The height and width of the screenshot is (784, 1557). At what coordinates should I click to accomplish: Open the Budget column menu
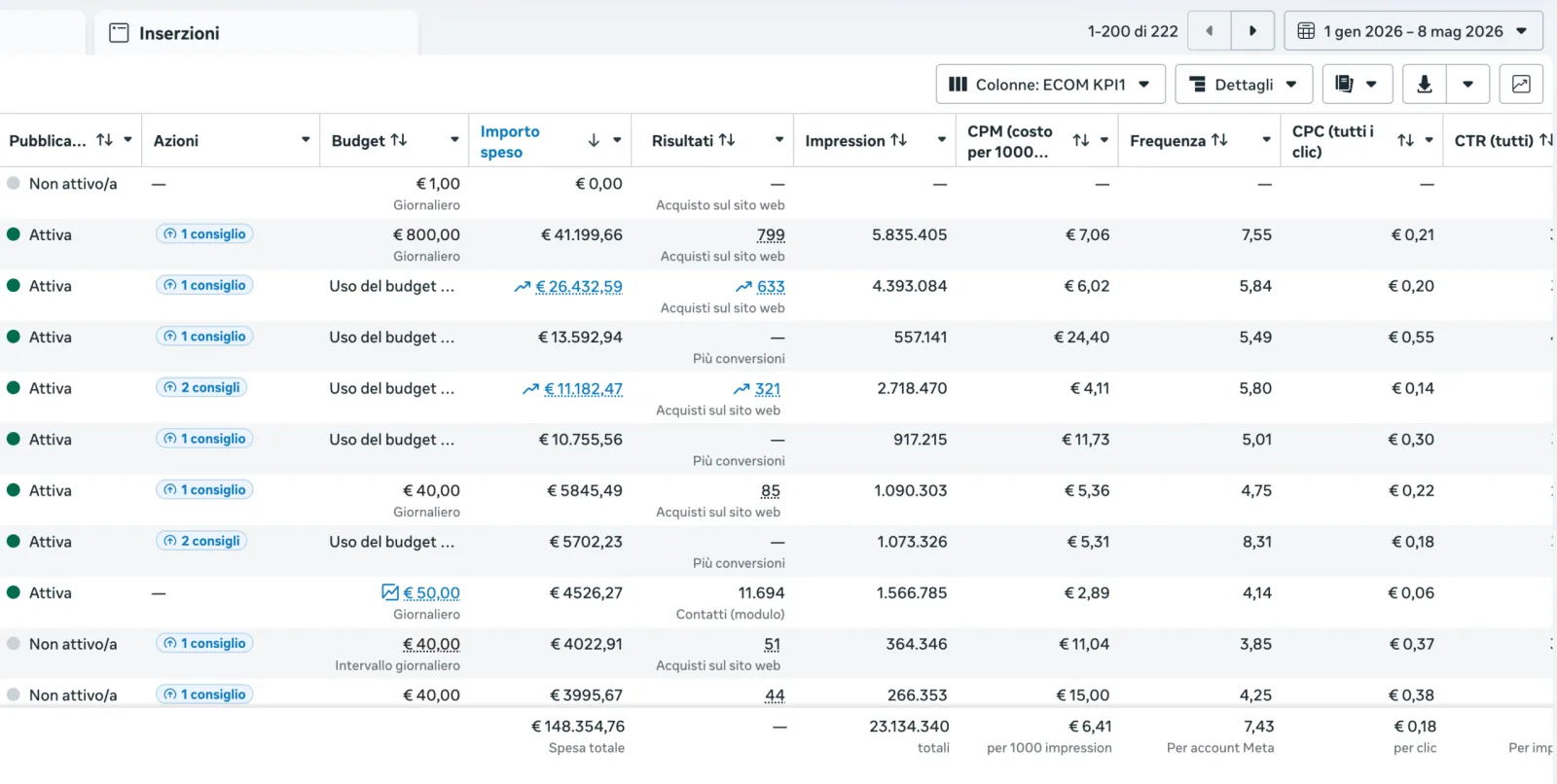[x=454, y=140]
